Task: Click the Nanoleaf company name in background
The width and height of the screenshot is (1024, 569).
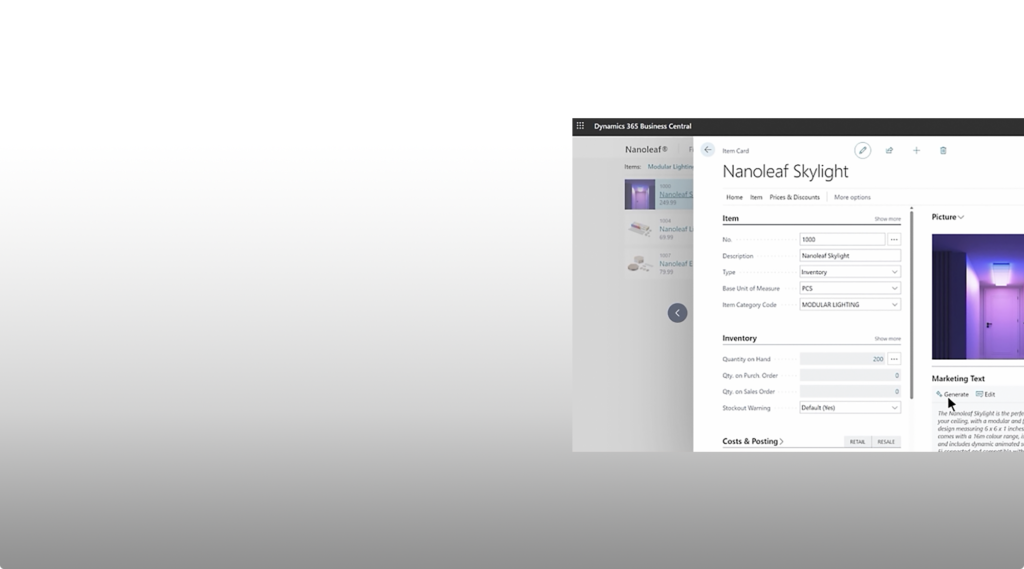Action: click(646, 149)
